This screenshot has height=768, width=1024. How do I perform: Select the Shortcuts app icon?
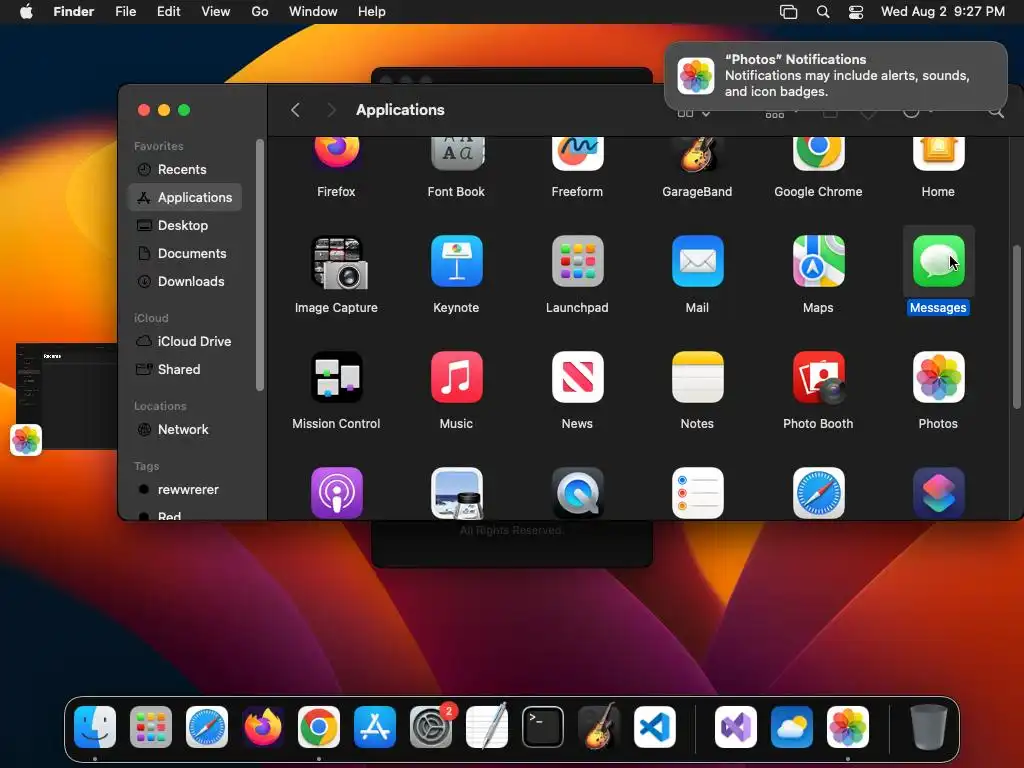pyautogui.click(x=938, y=493)
